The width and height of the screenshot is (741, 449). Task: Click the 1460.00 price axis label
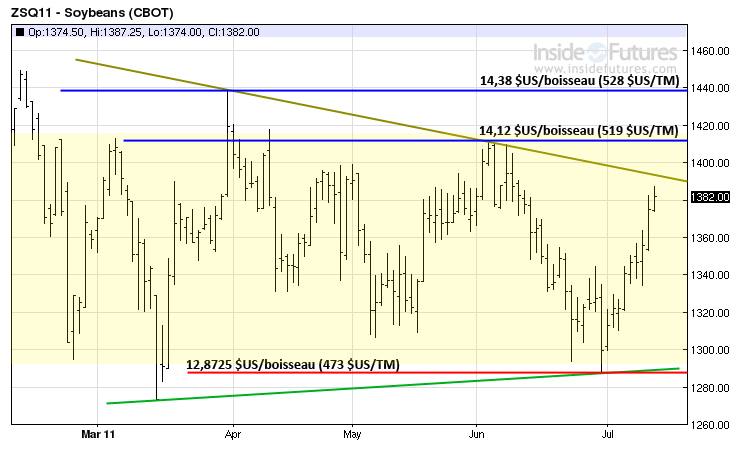711,50
